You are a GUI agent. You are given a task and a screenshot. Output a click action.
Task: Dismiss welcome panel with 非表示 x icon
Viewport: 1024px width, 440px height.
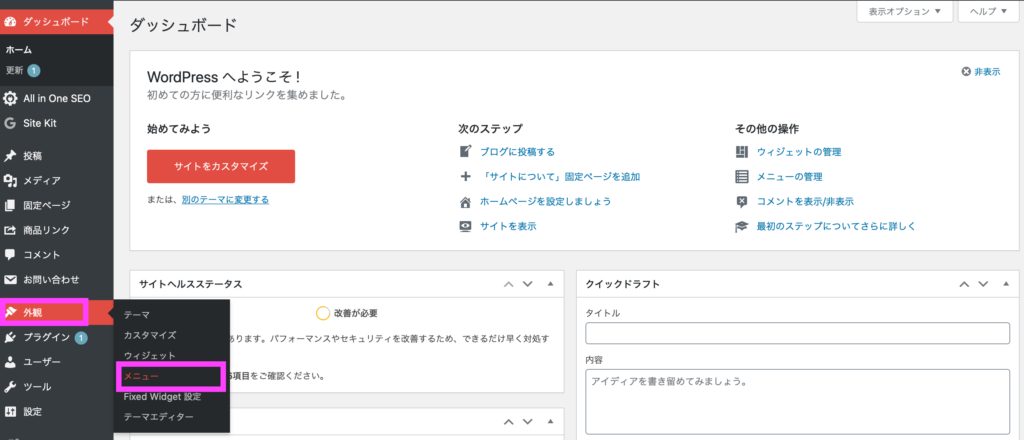tap(966, 72)
